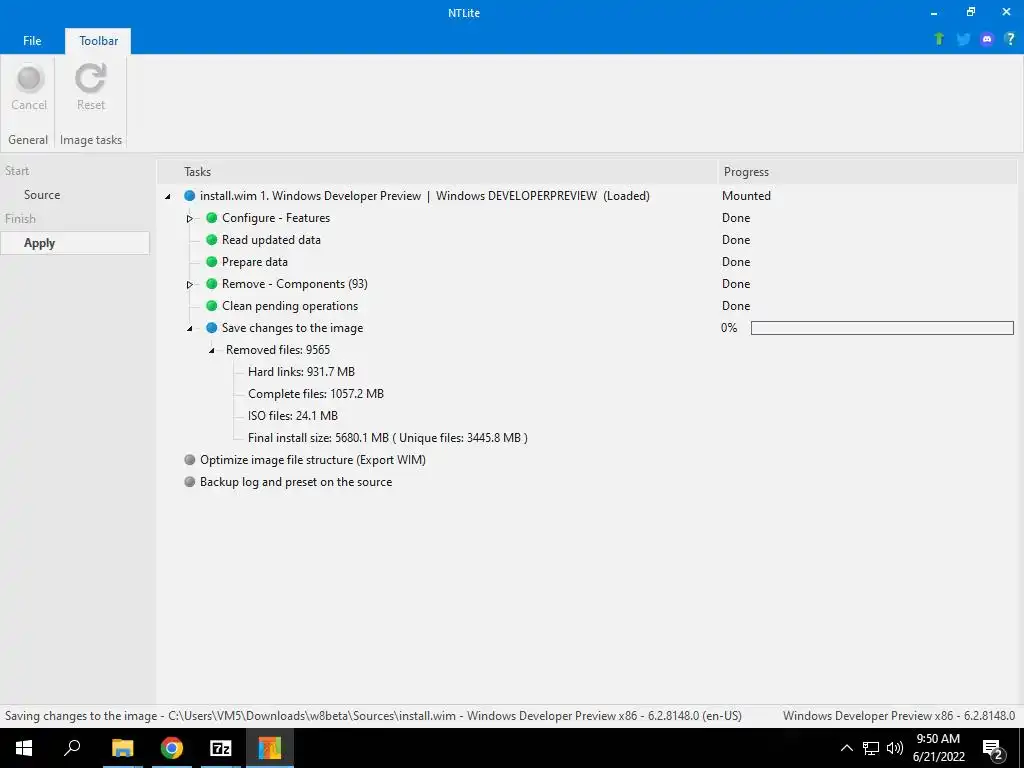Click green dot for Remove - Components (93)

coord(212,284)
